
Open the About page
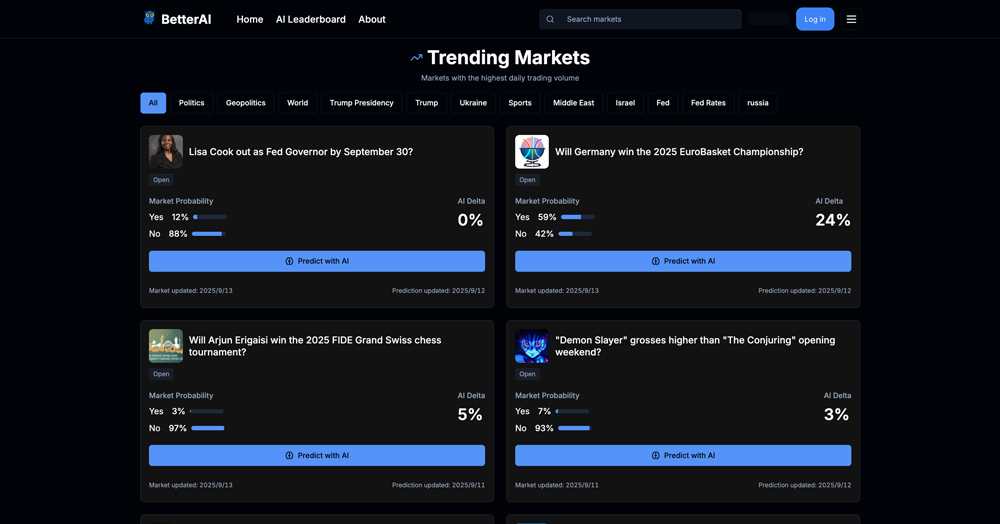(x=372, y=19)
